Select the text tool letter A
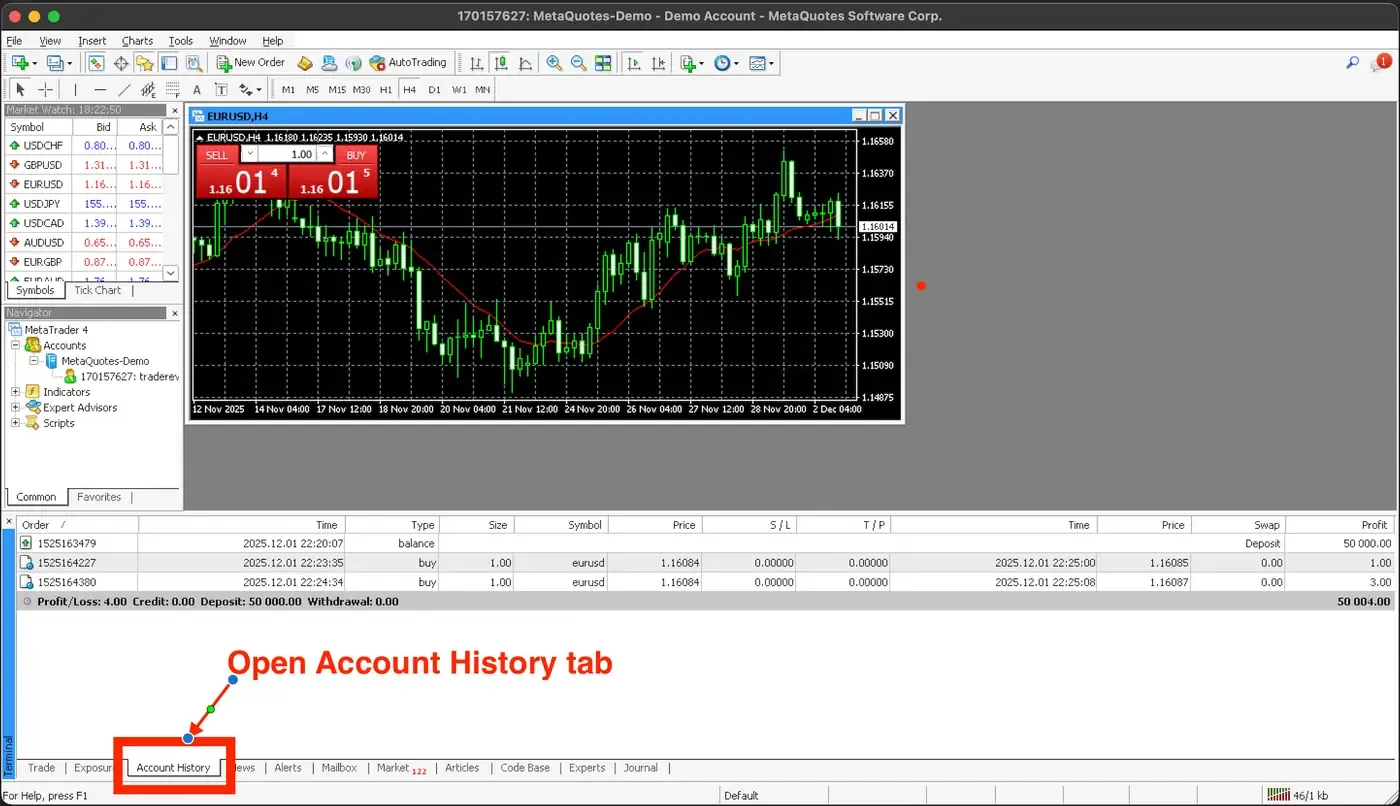This screenshot has width=1400, height=806. click(x=197, y=90)
